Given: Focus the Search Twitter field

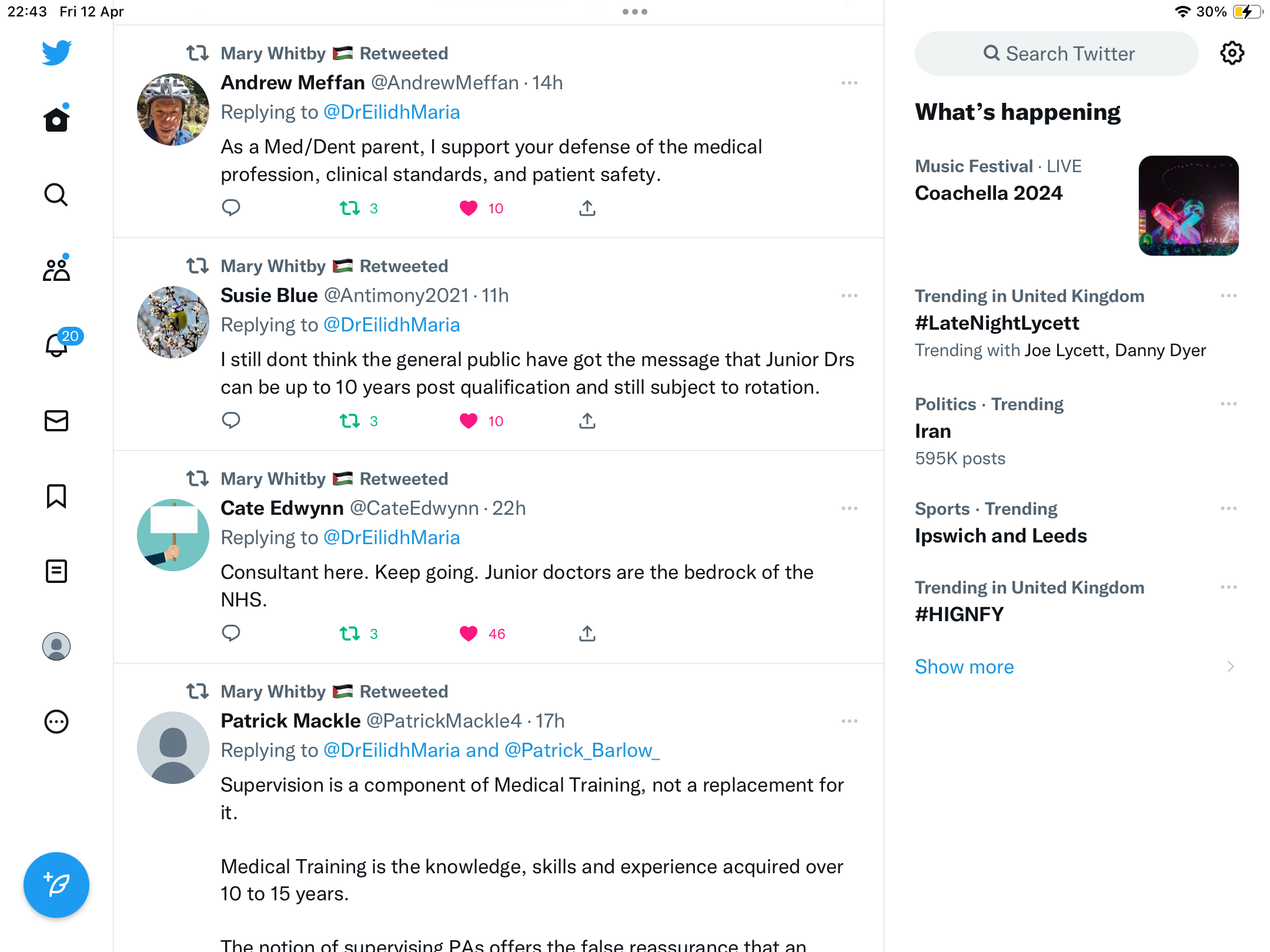Looking at the screenshot, I should pos(1057,53).
